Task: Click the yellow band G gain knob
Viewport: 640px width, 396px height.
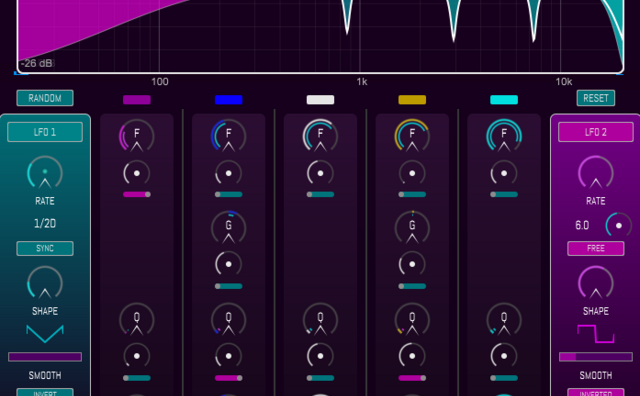Action: (412, 227)
